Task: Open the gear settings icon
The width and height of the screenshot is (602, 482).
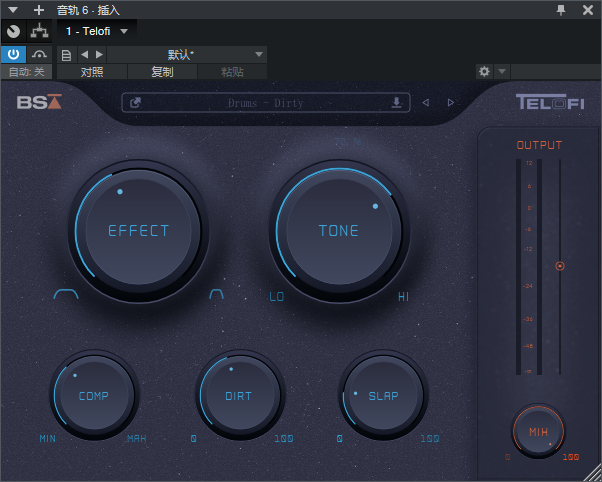Action: point(484,71)
